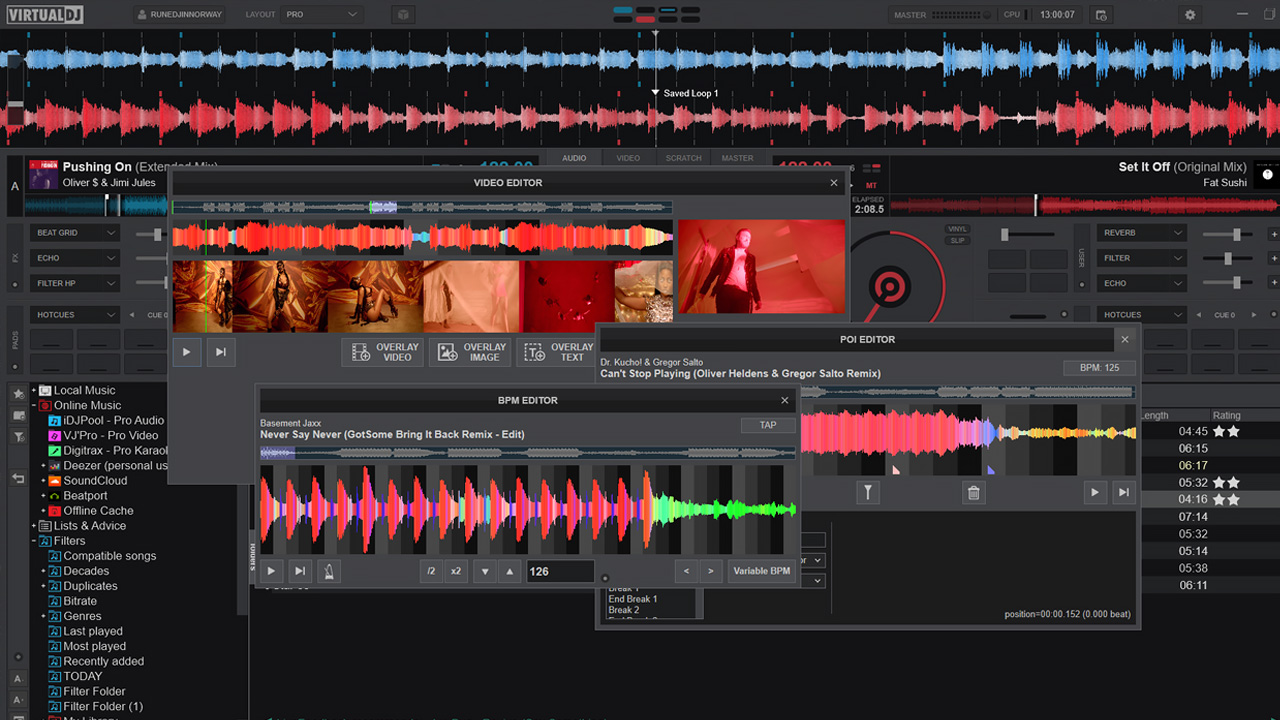Click the x2 double-tempo icon in BPM Editor
The width and height of the screenshot is (1280, 720).
456,571
